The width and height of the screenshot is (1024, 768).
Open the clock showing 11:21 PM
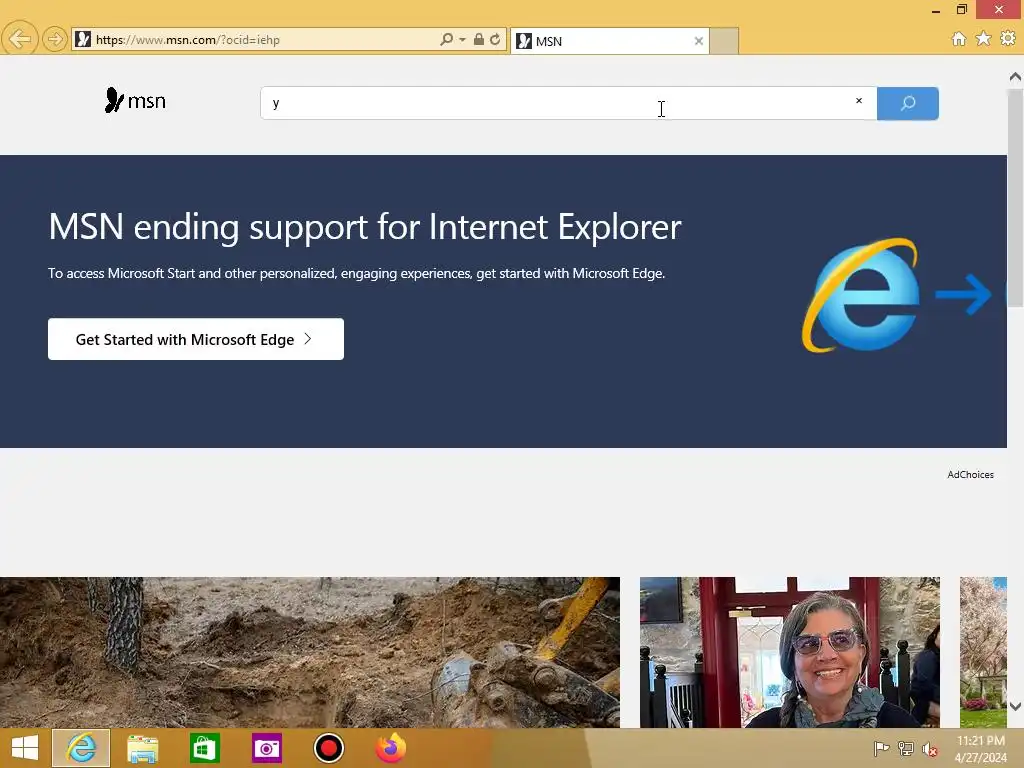point(980,749)
